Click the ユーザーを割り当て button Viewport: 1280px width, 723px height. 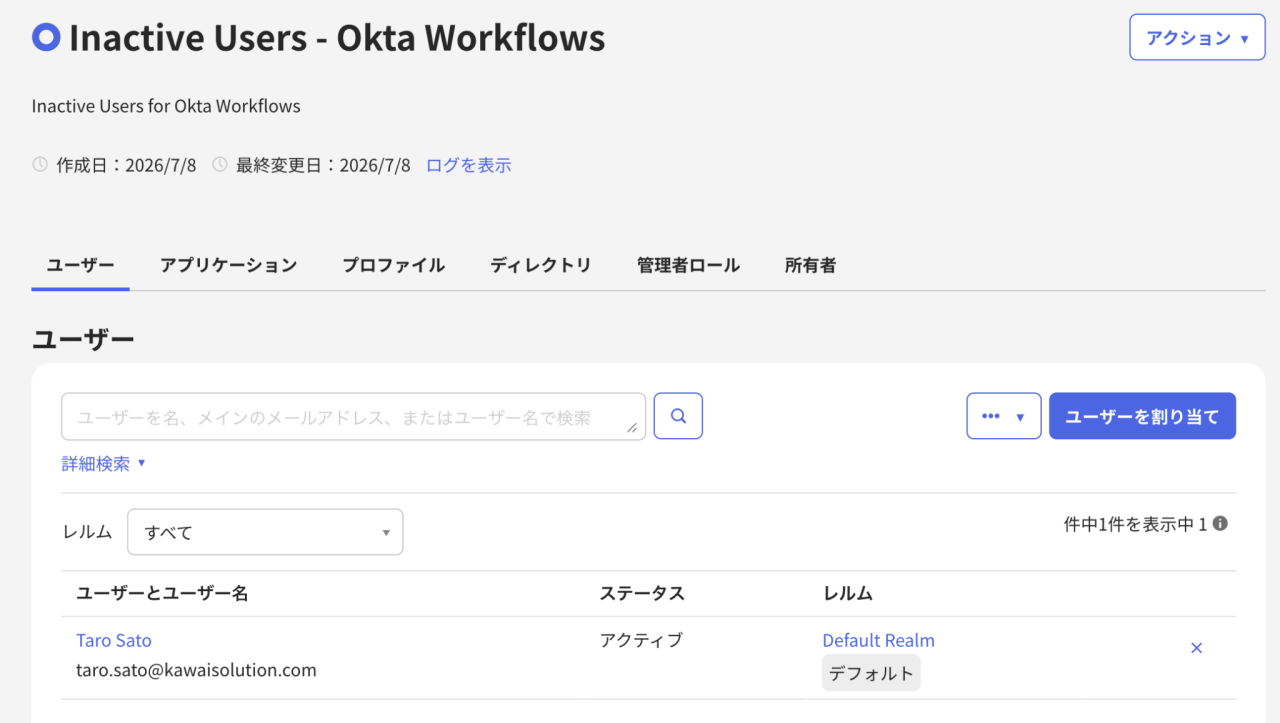1142,416
